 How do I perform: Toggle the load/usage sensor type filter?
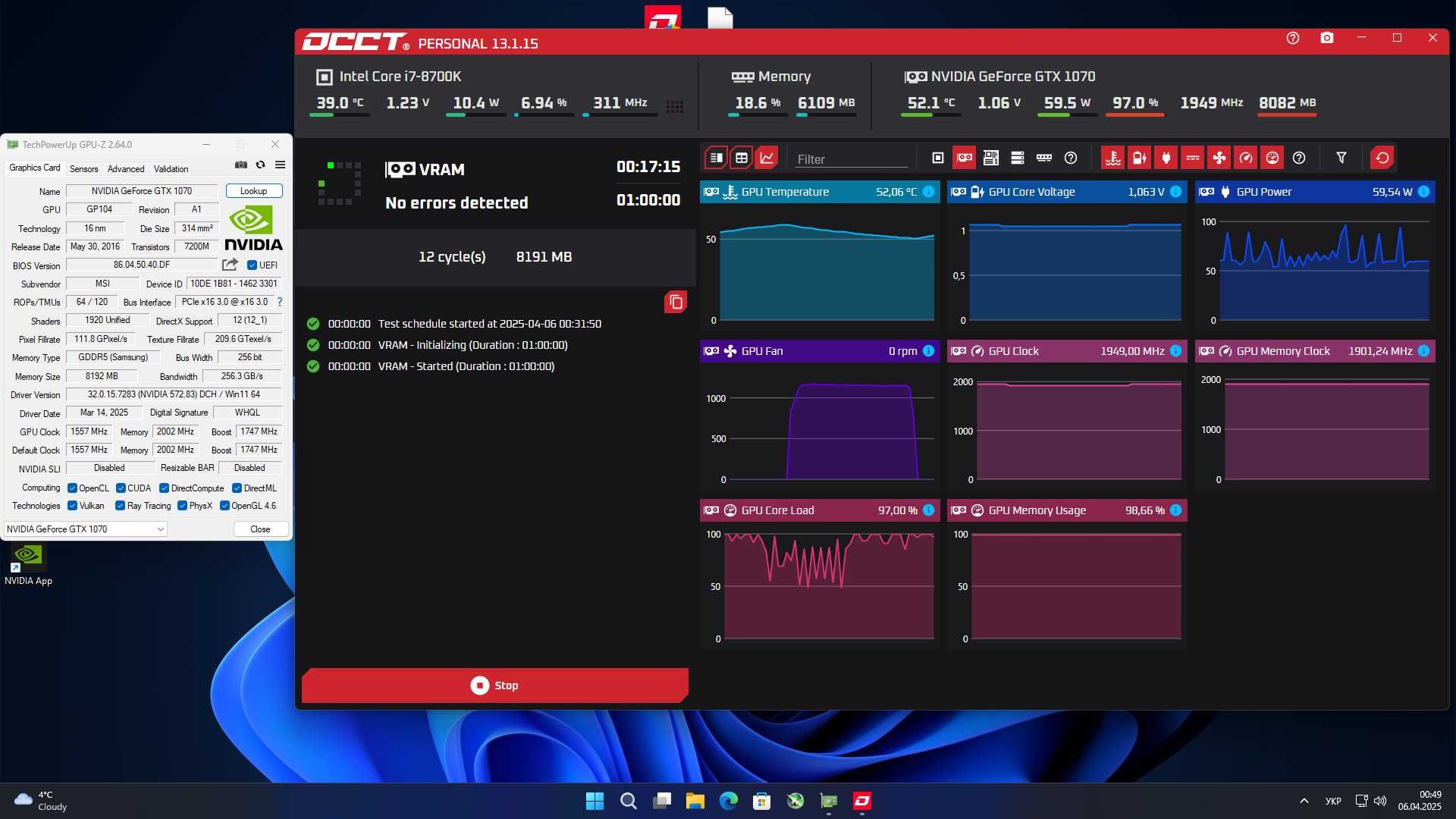coord(1272,158)
